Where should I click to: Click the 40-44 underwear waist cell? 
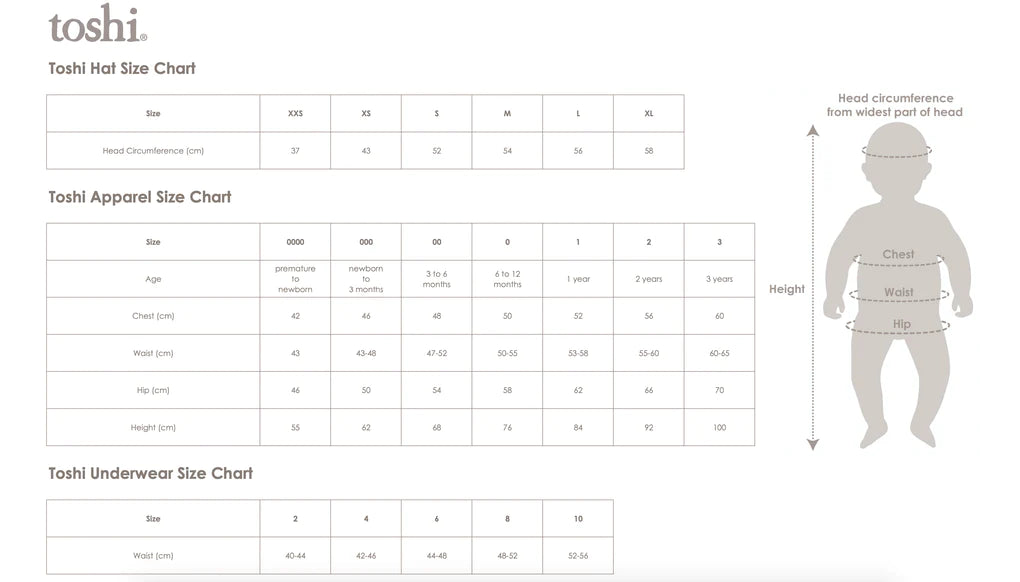pos(295,556)
